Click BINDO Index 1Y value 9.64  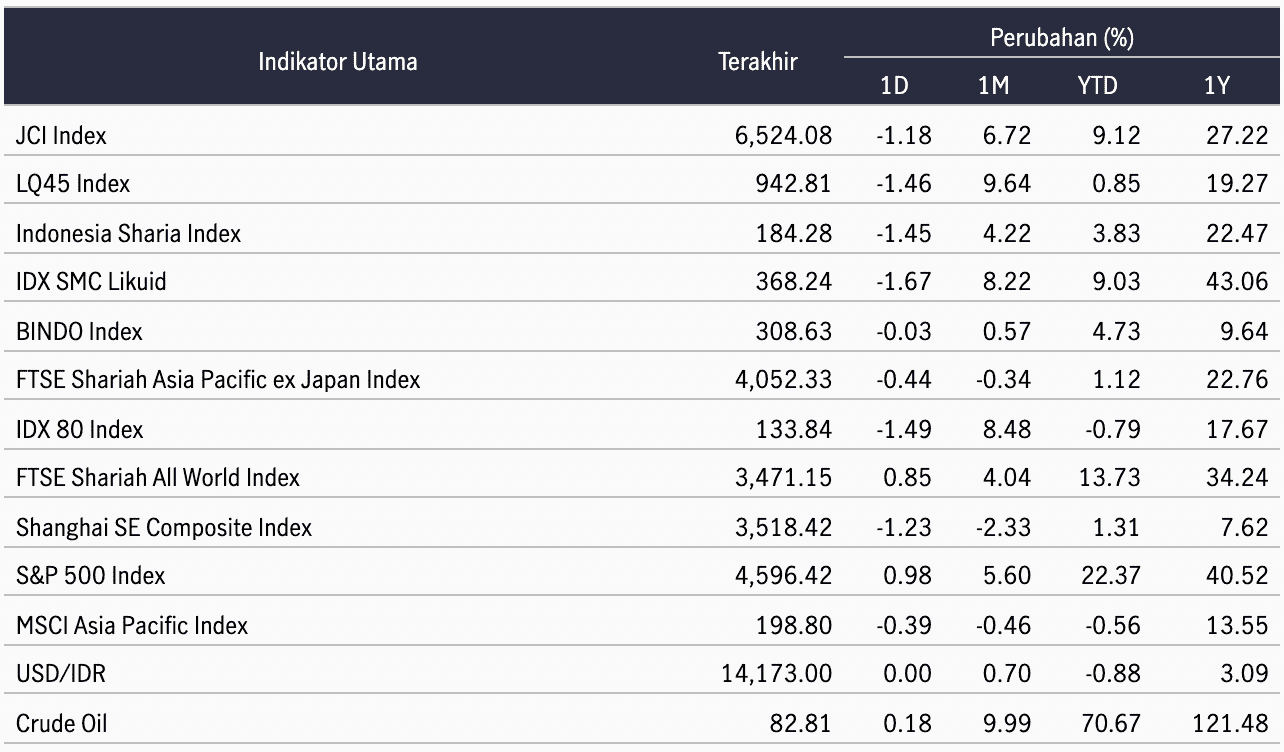click(x=1244, y=331)
